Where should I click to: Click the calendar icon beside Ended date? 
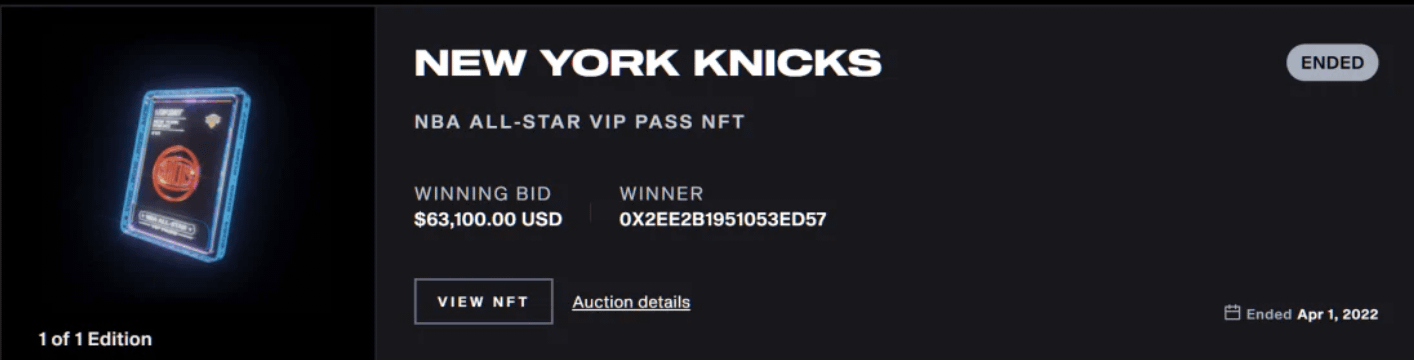(1232, 313)
